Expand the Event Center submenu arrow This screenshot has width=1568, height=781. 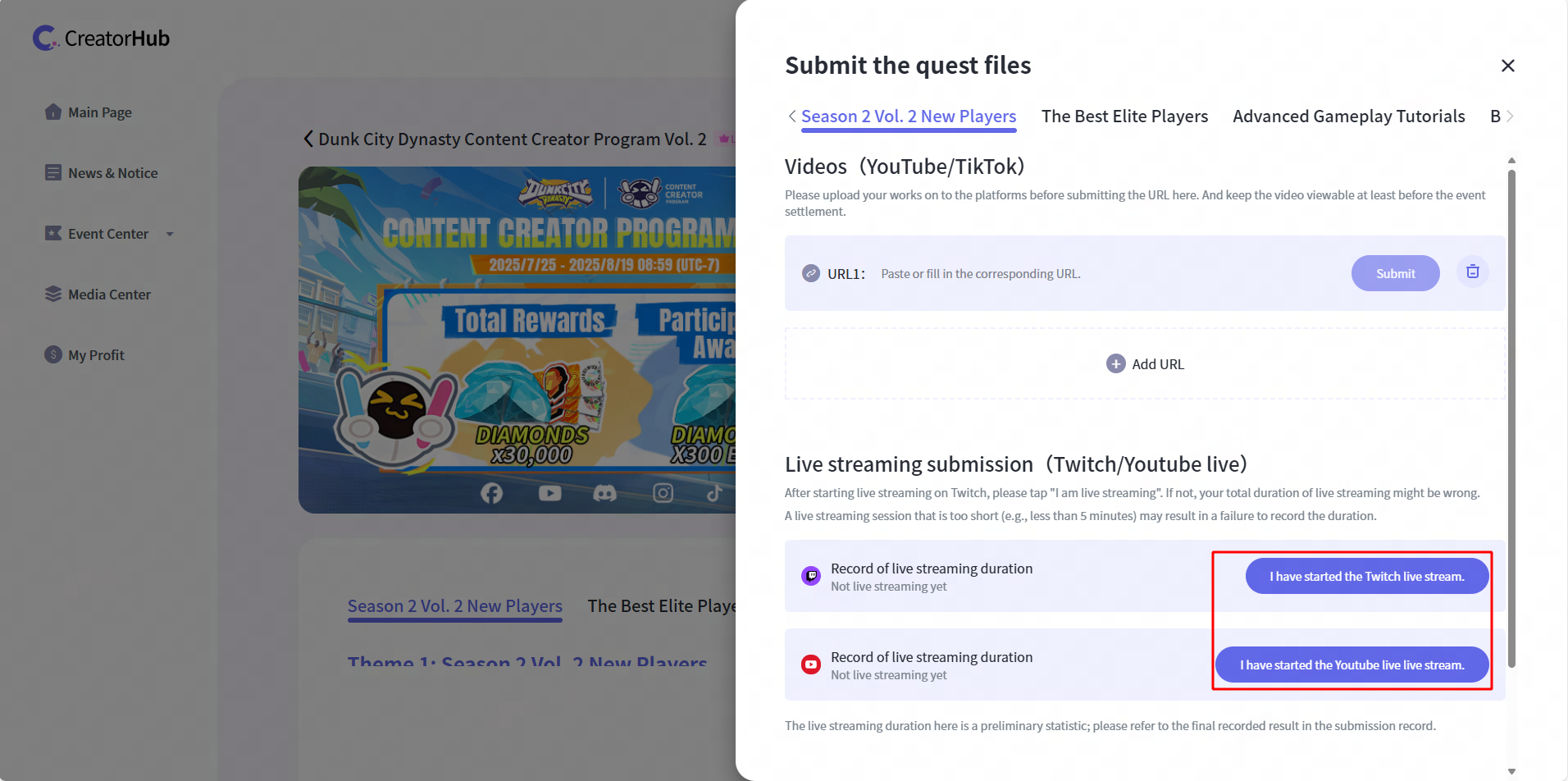coord(170,234)
